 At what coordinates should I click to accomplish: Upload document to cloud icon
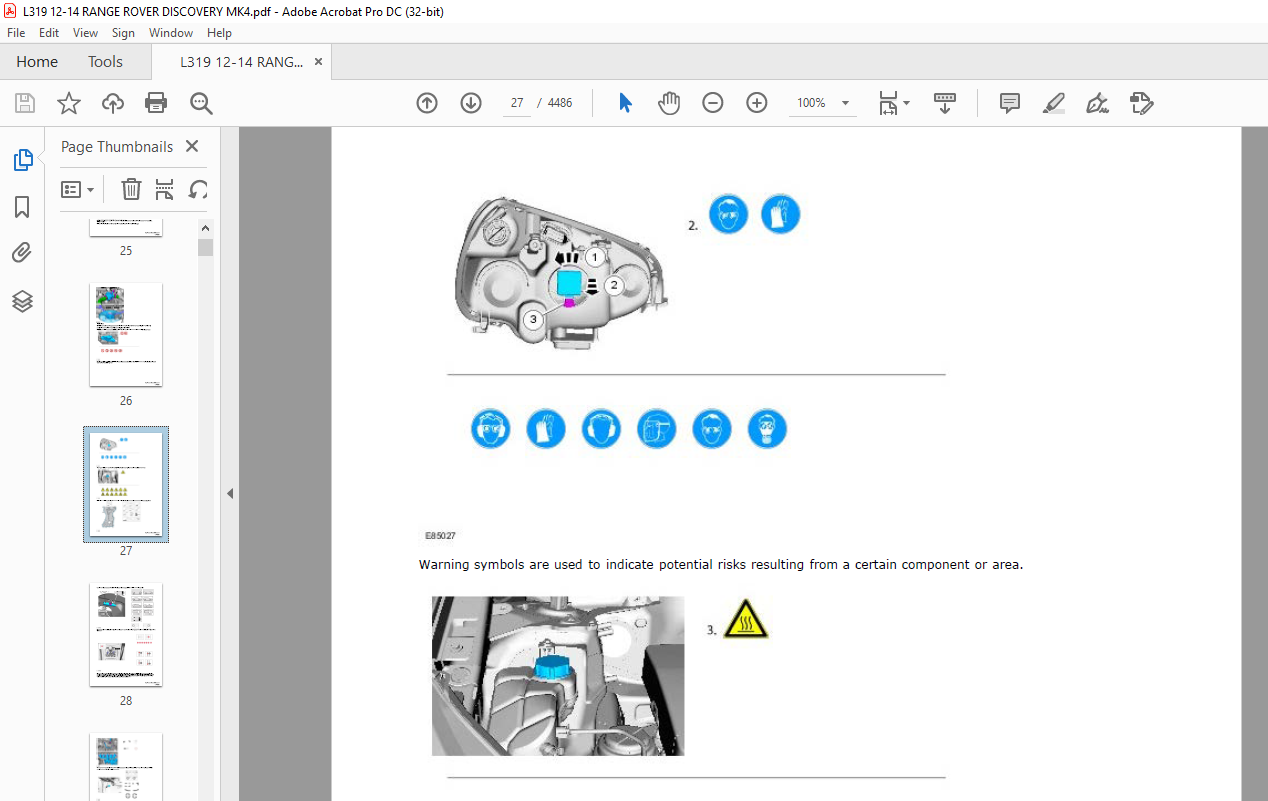pos(113,103)
